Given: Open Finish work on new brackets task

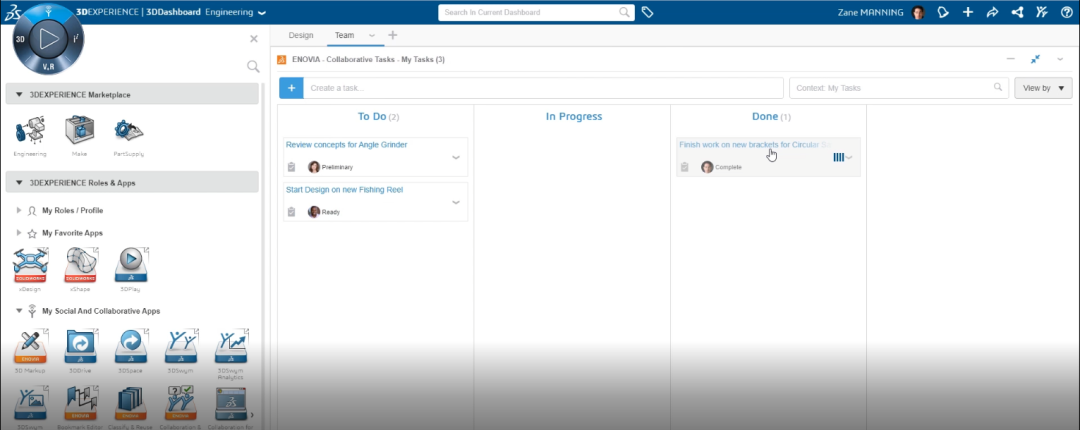Looking at the screenshot, I should point(754,145).
